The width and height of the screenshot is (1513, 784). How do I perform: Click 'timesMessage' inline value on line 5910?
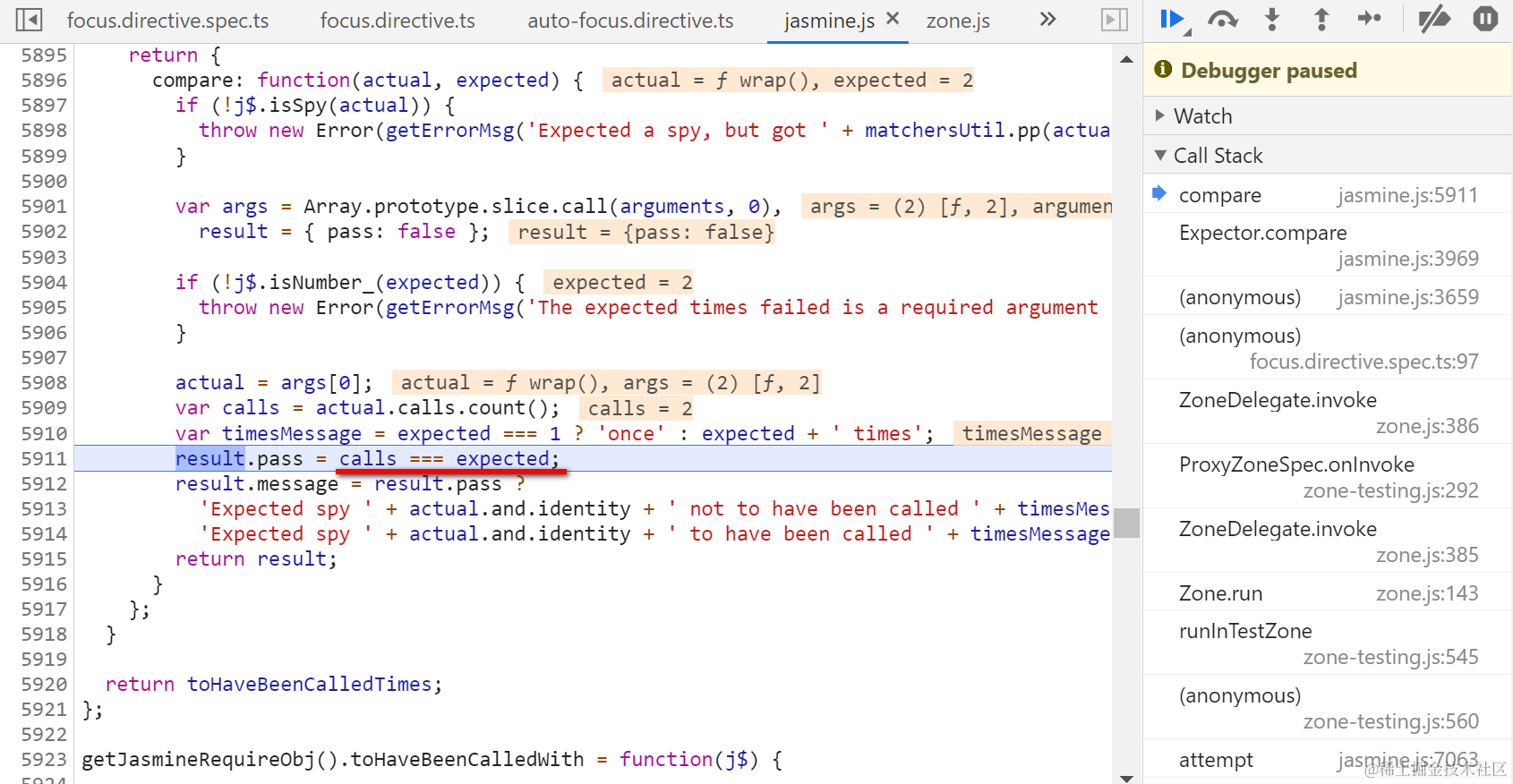(1032, 433)
